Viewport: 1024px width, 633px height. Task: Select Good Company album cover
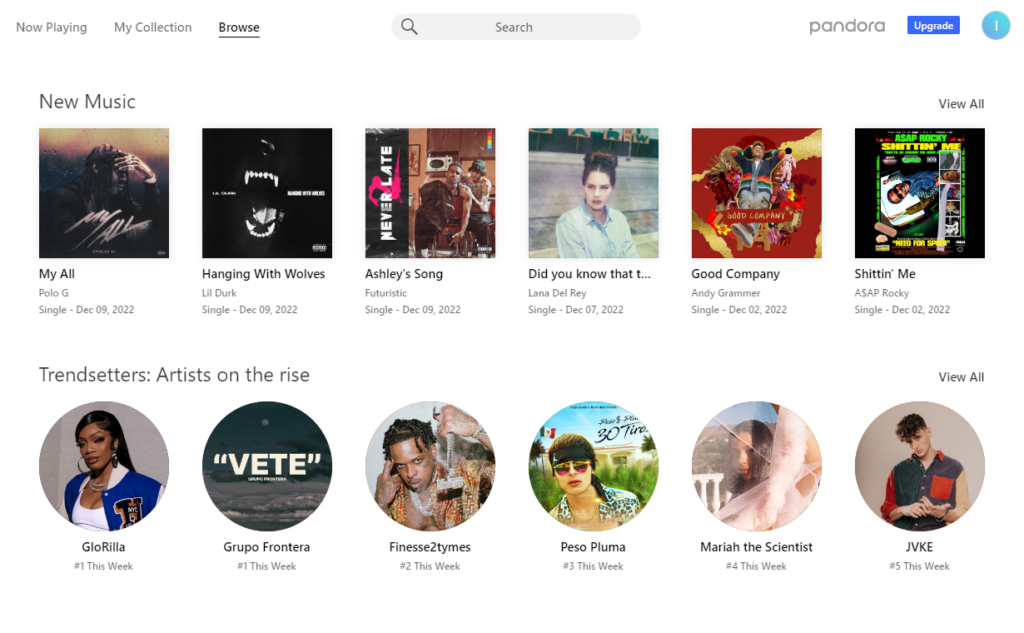(756, 193)
